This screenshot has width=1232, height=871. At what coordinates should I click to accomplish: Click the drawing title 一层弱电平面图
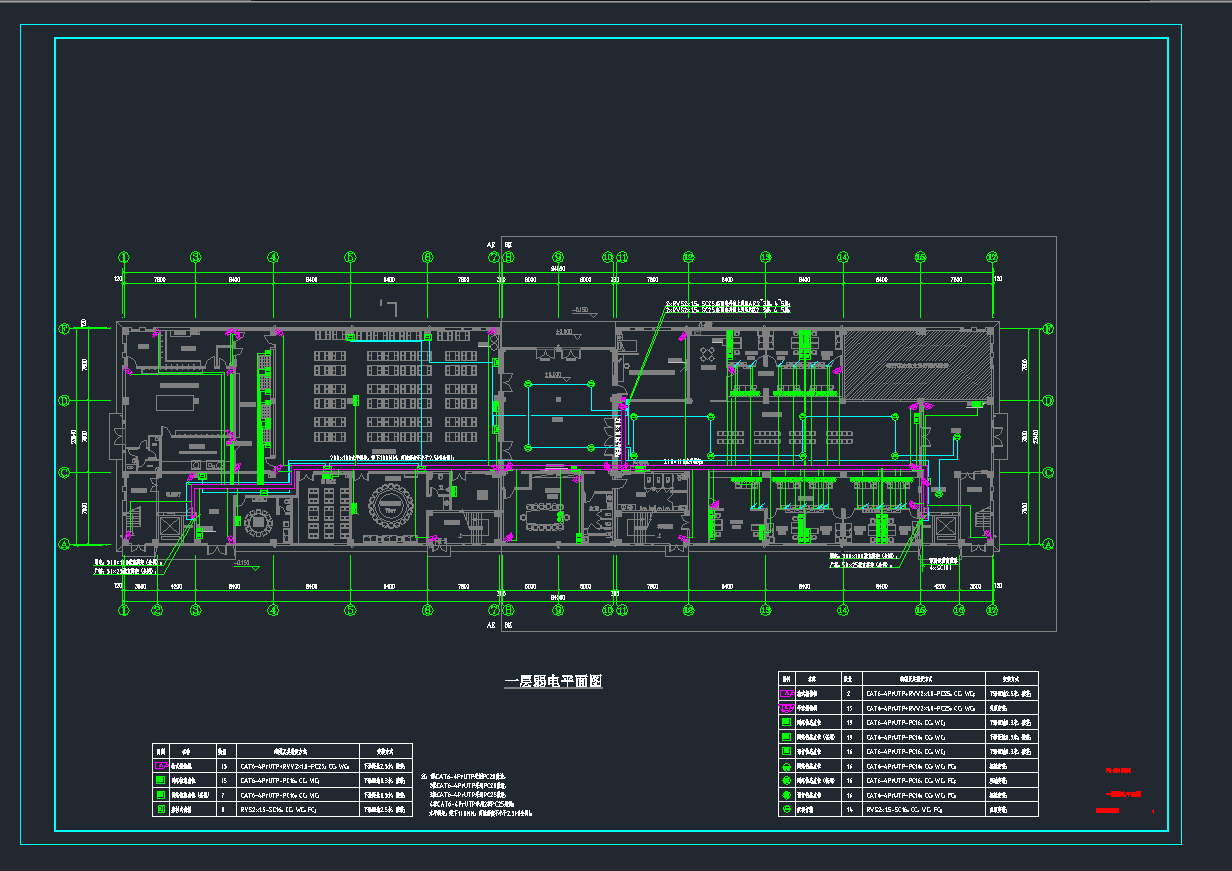pyautogui.click(x=553, y=682)
